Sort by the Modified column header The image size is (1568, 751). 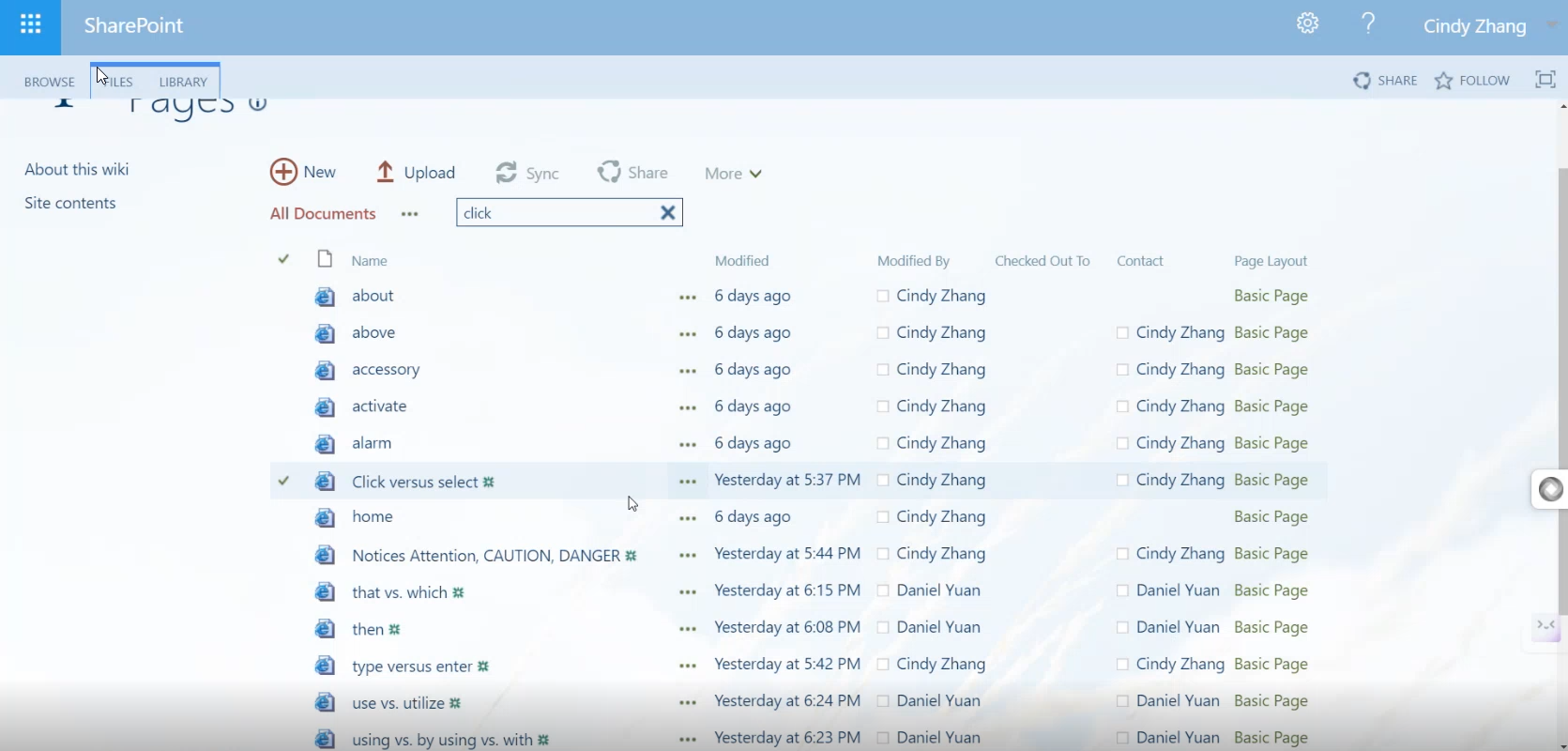(741, 261)
